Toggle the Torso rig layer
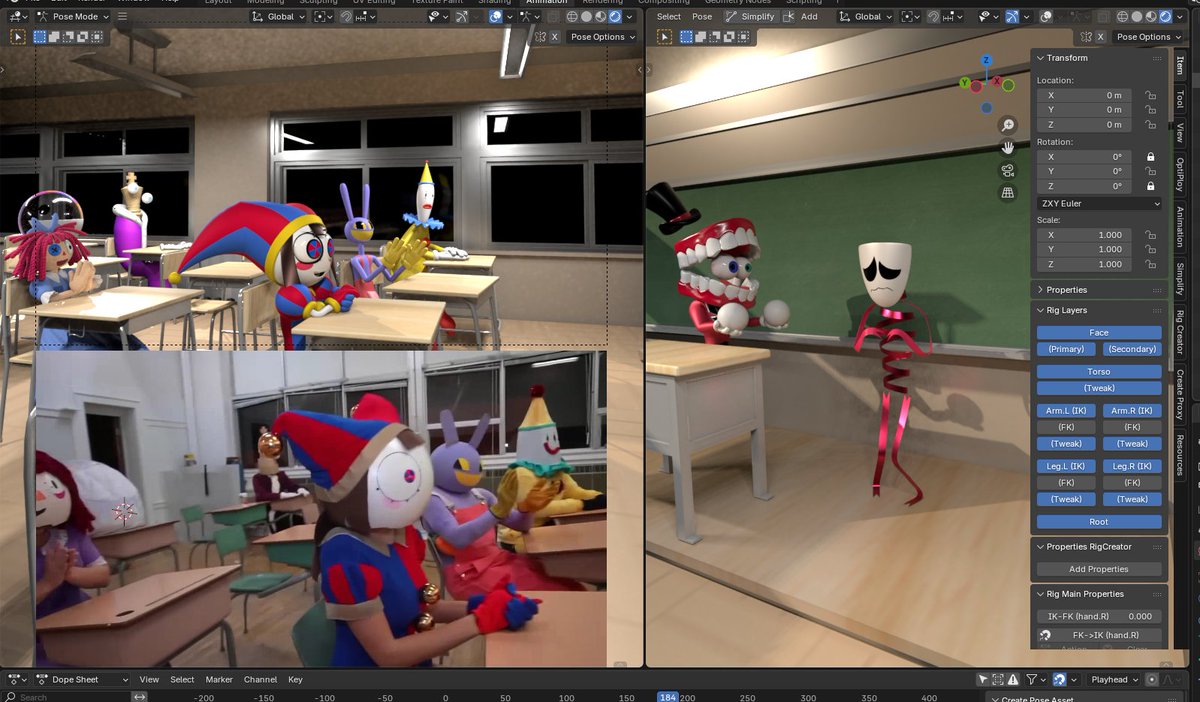This screenshot has height=702, width=1200. pyautogui.click(x=1099, y=372)
